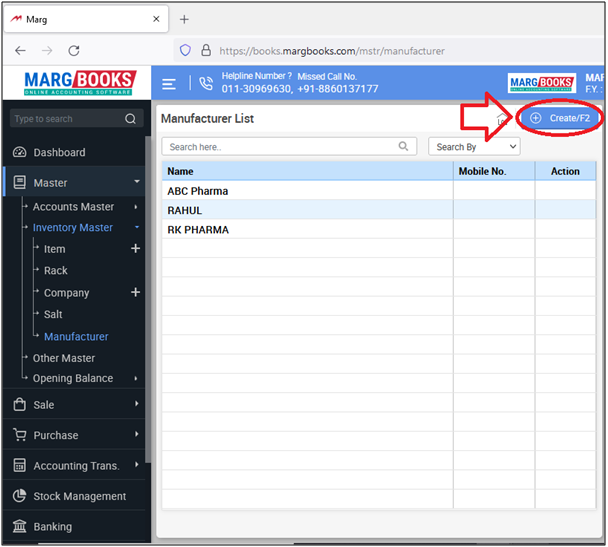The width and height of the screenshot is (608, 547).
Task: Click the magnifier icon in Search here field
Action: [403, 146]
